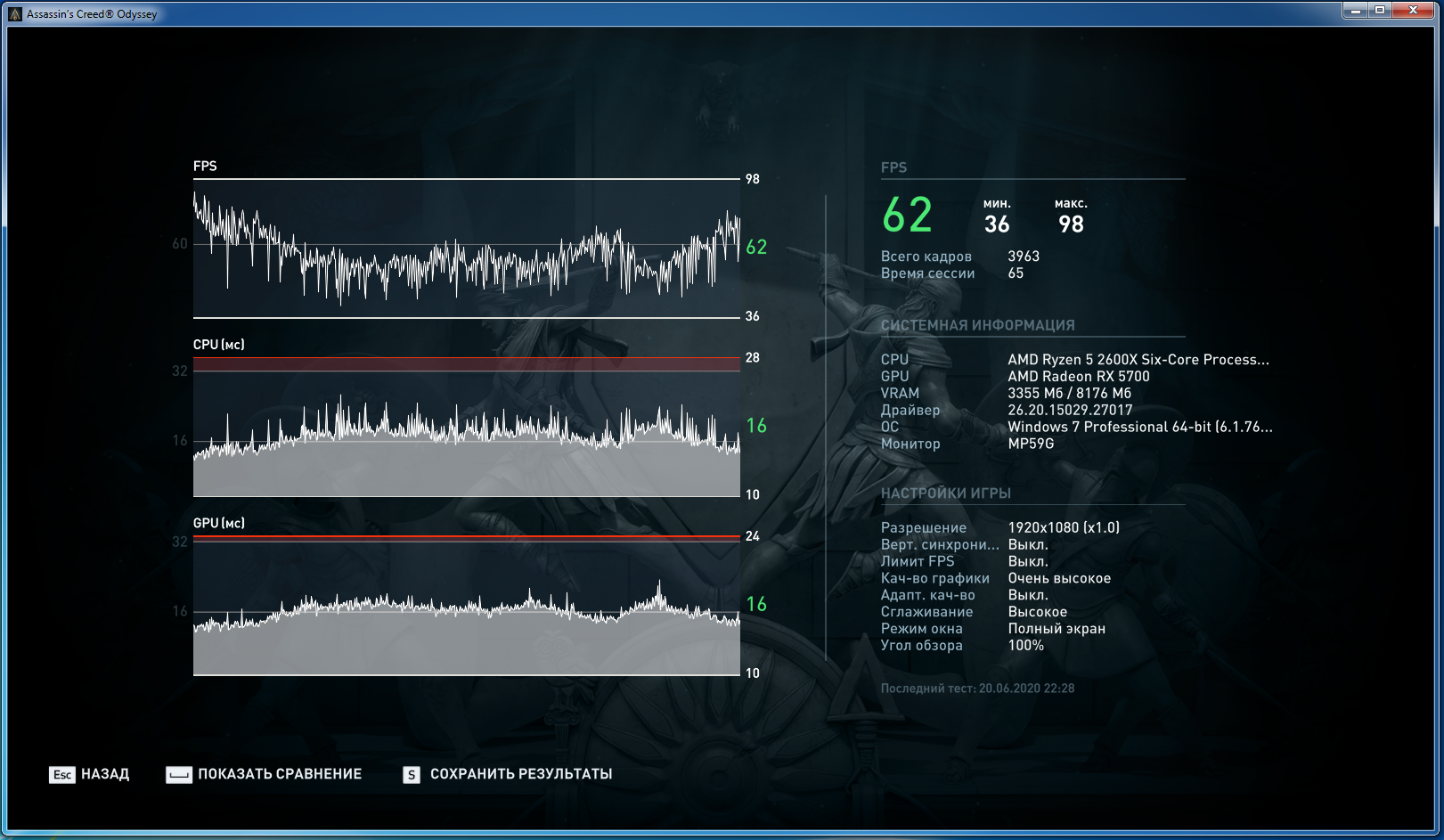Click the Верт. синхрони... setting value Выкл.
The width and height of the screenshot is (1444, 840).
(x=1028, y=545)
